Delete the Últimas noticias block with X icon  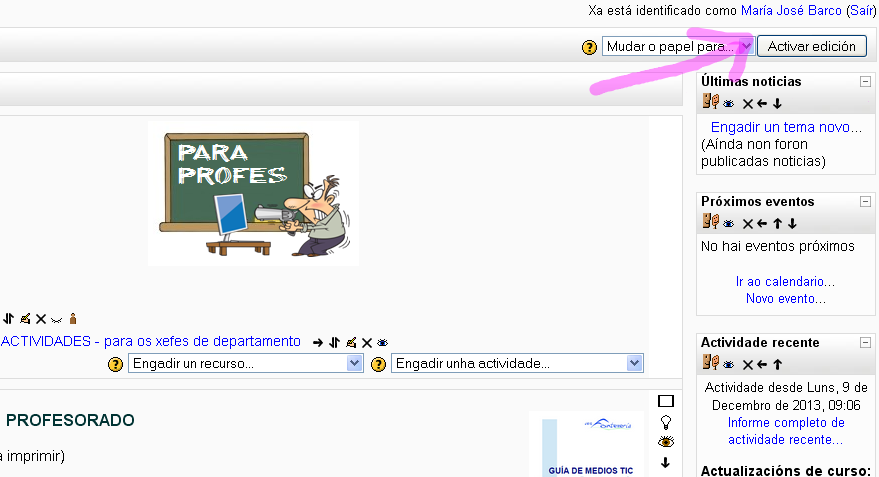coord(747,103)
